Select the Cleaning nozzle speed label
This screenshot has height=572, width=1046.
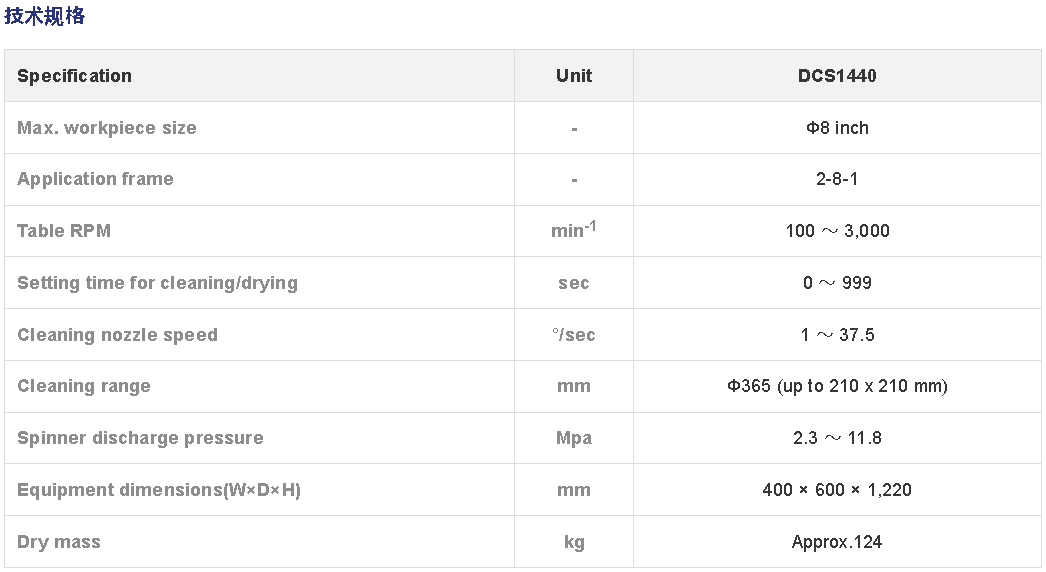(117, 335)
